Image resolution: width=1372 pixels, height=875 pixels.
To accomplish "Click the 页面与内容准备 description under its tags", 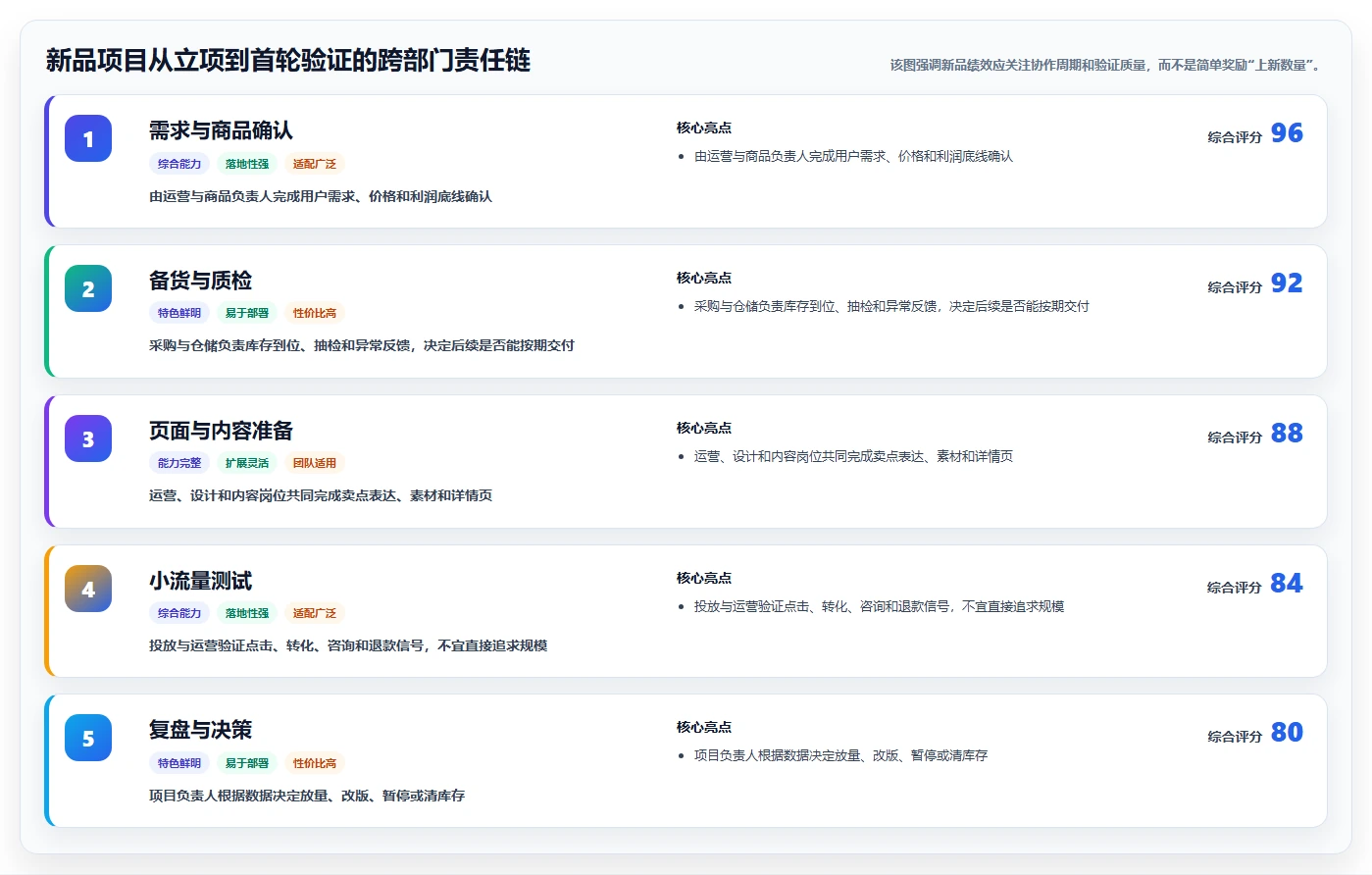I will point(321,495).
